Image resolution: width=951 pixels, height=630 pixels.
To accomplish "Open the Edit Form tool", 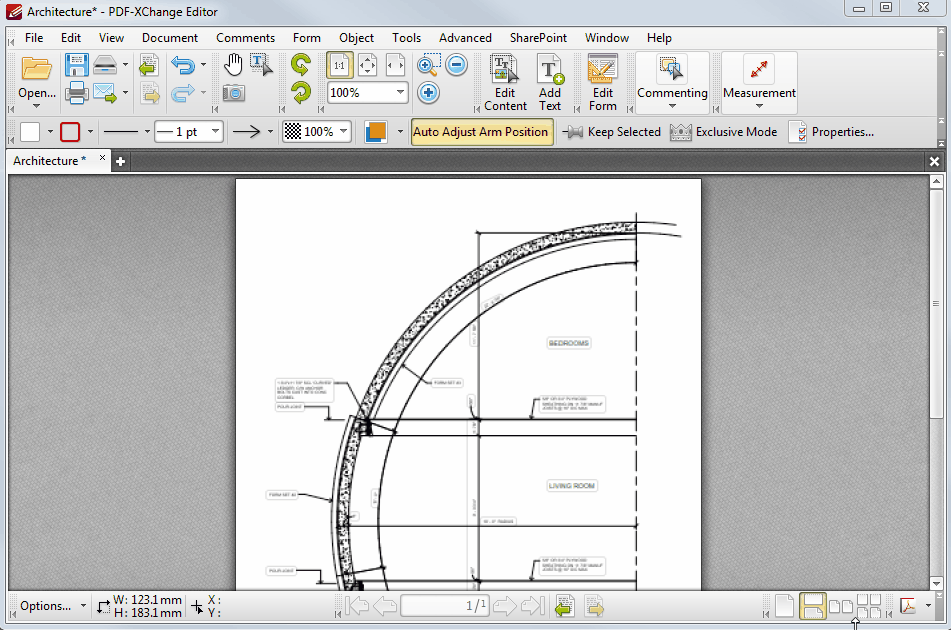I will point(601,80).
